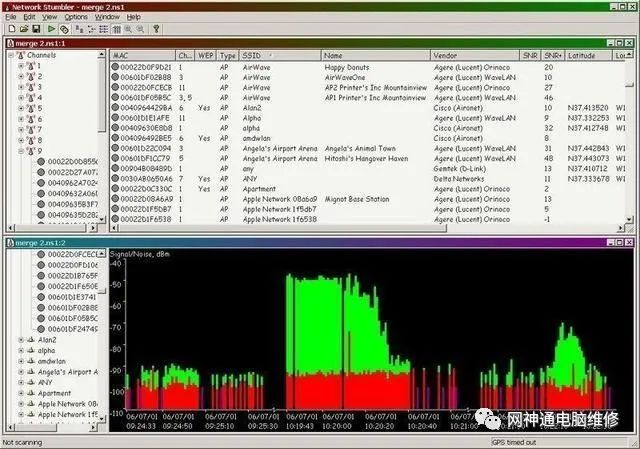Image resolution: width=640 pixels, height=449 pixels.
Task: Select the Mignot Base Station name cell
Action: (357, 199)
